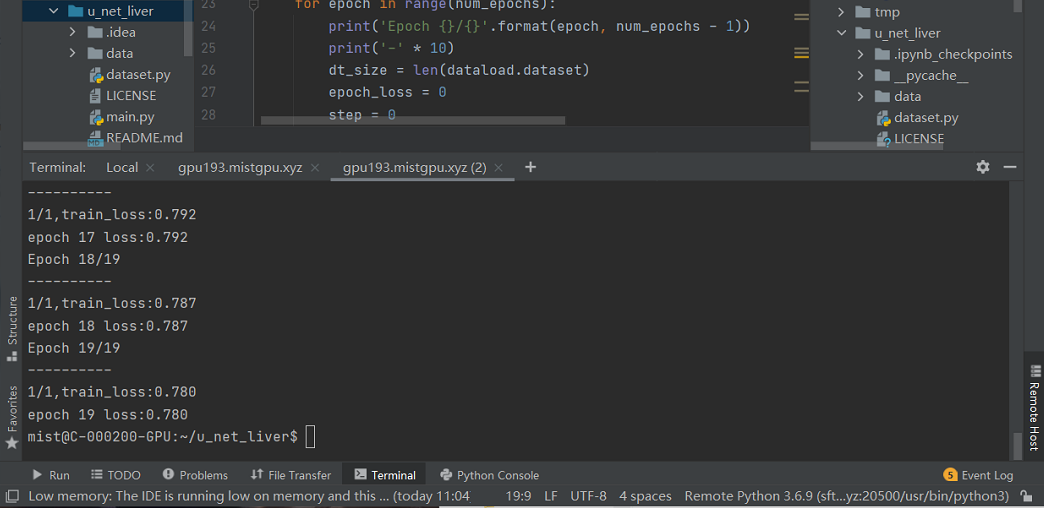
Task: Change line separator LF
Action: (x=551, y=496)
